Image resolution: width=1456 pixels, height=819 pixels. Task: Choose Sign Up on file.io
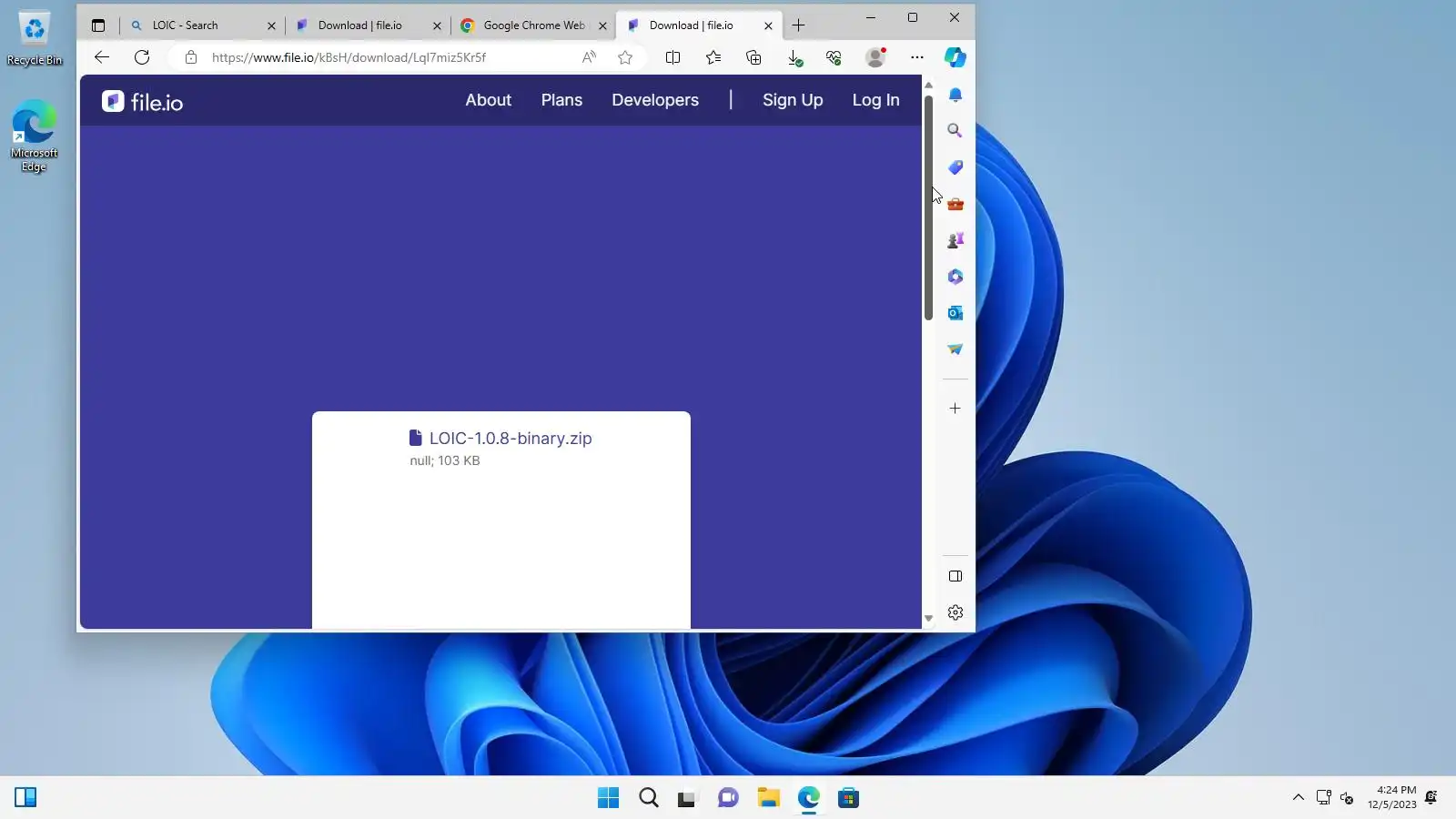click(793, 100)
